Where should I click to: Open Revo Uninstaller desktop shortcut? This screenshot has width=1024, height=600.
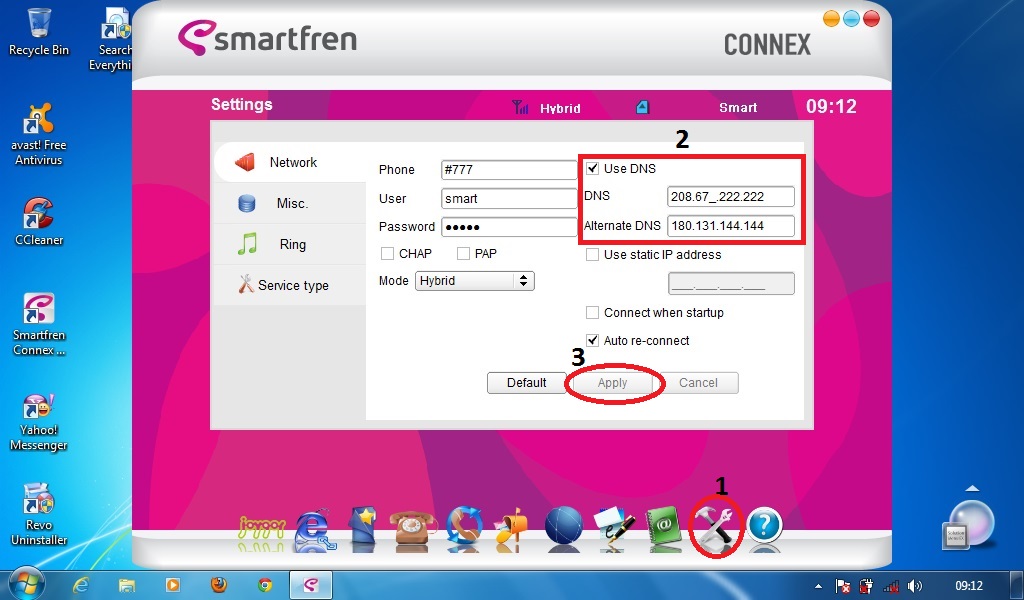click(39, 514)
